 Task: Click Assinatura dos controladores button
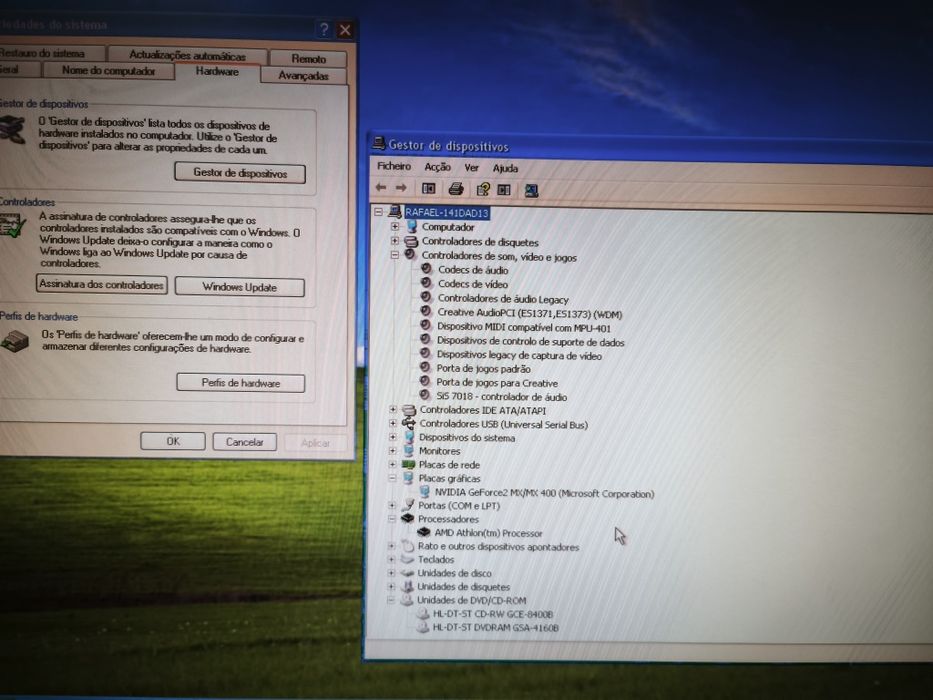pyautogui.click(x=101, y=285)
